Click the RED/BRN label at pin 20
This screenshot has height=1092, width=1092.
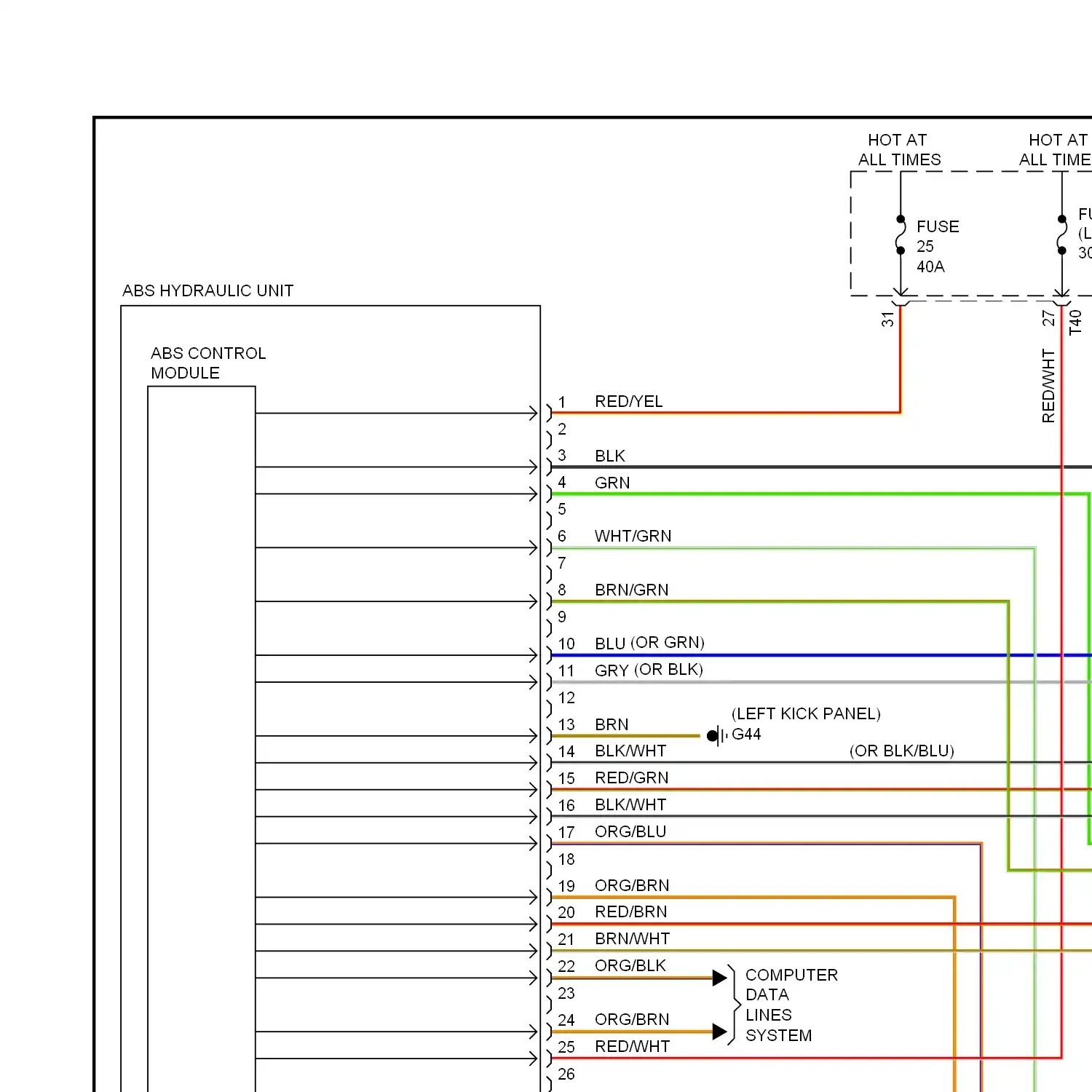[x=630, y=912]
